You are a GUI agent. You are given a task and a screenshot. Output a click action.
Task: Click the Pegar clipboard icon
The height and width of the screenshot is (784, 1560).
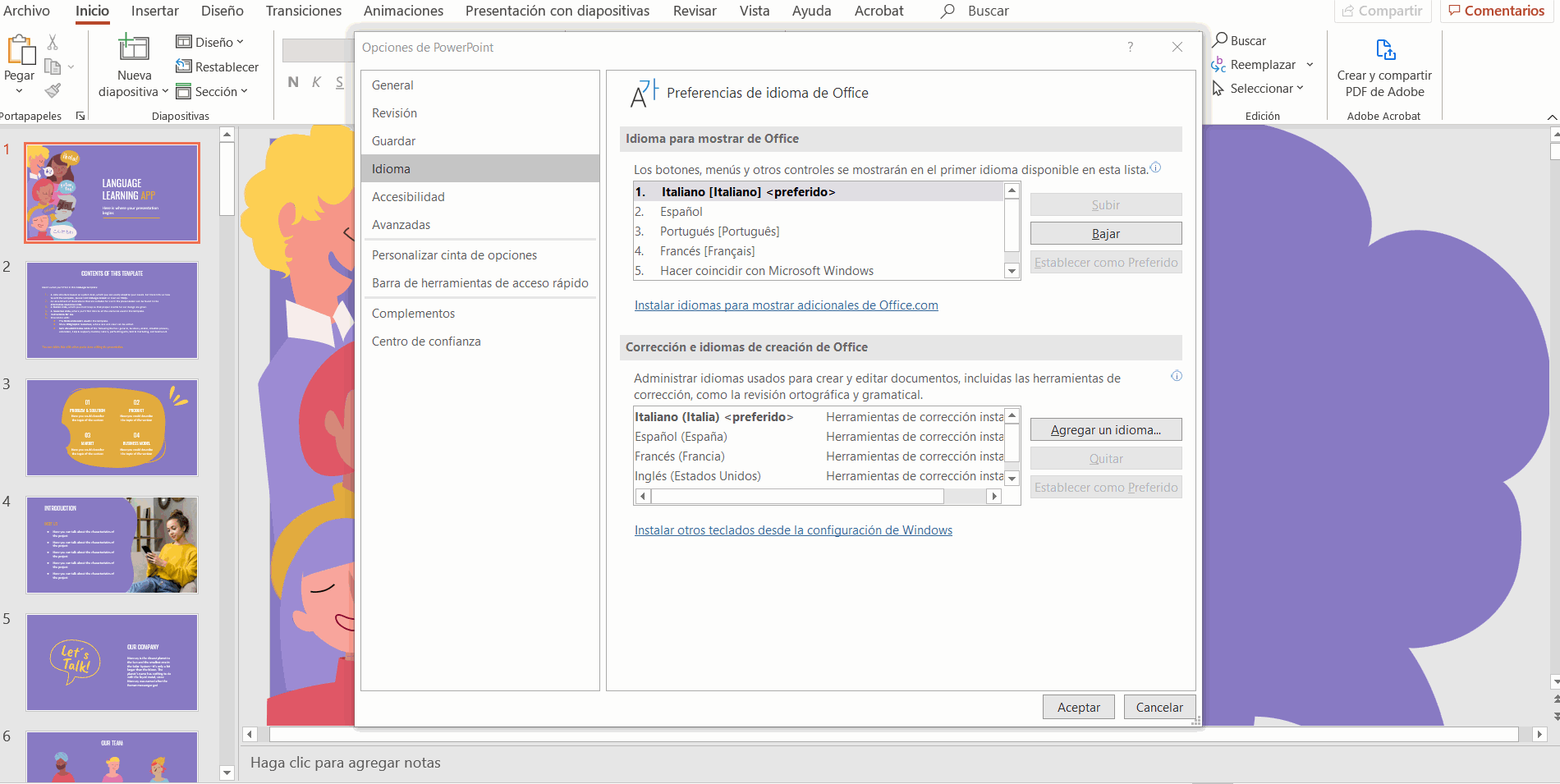pyautogui.click(x=21, y=50)
